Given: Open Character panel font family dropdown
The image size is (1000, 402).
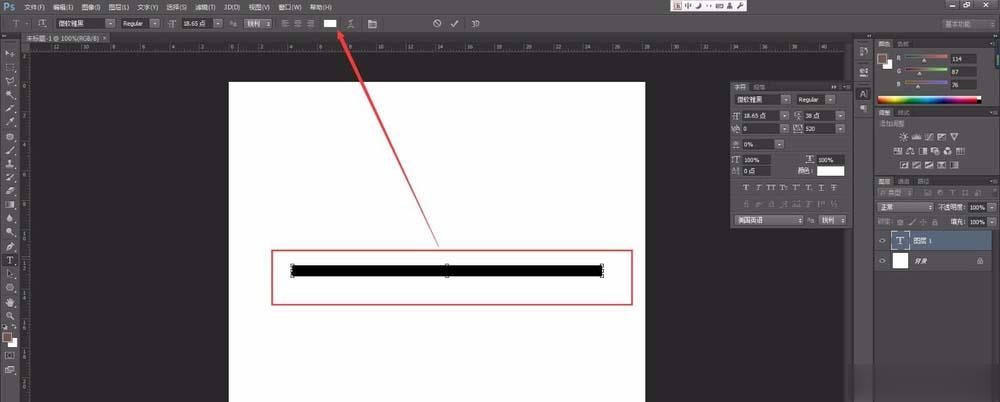Looking at the screenshot, I should tap(786, 100).
